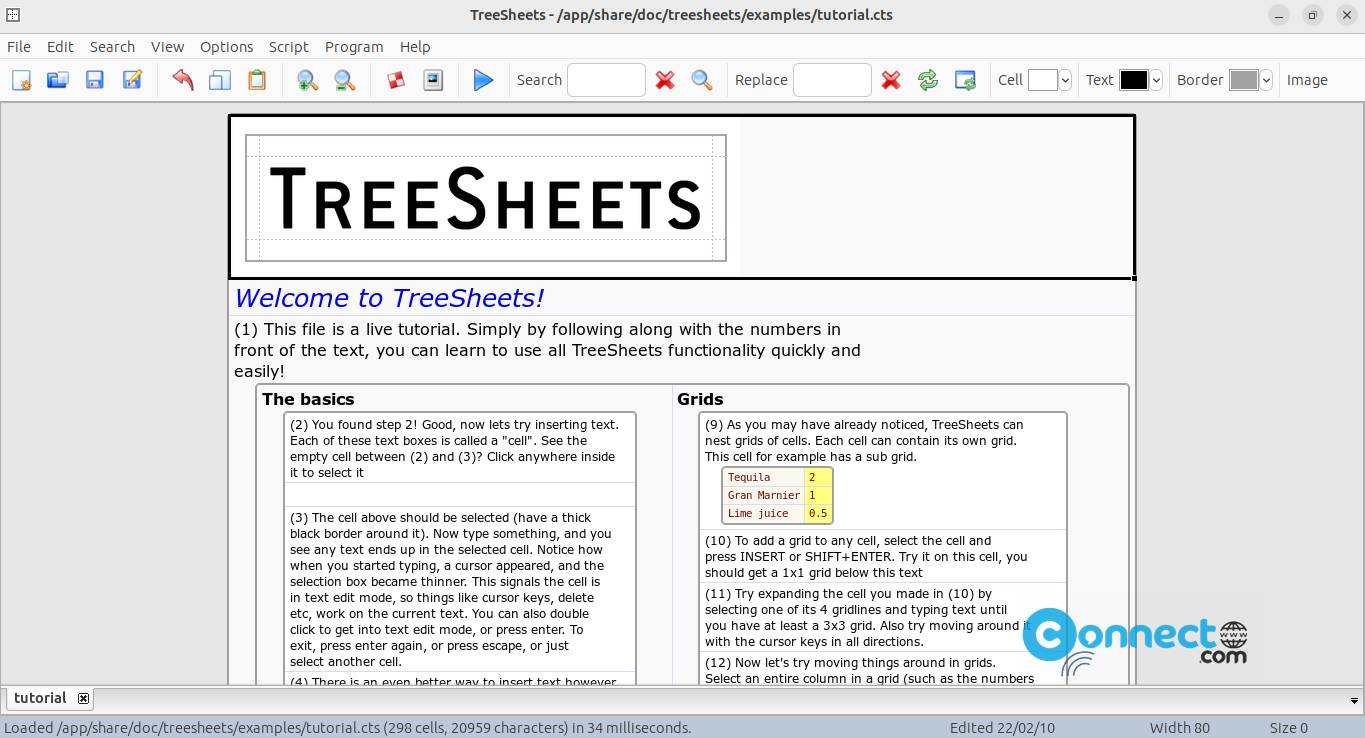This screenshot has height=738, width=1365.
Task: Open the Script menu
Action: click(x=289, y=47)
